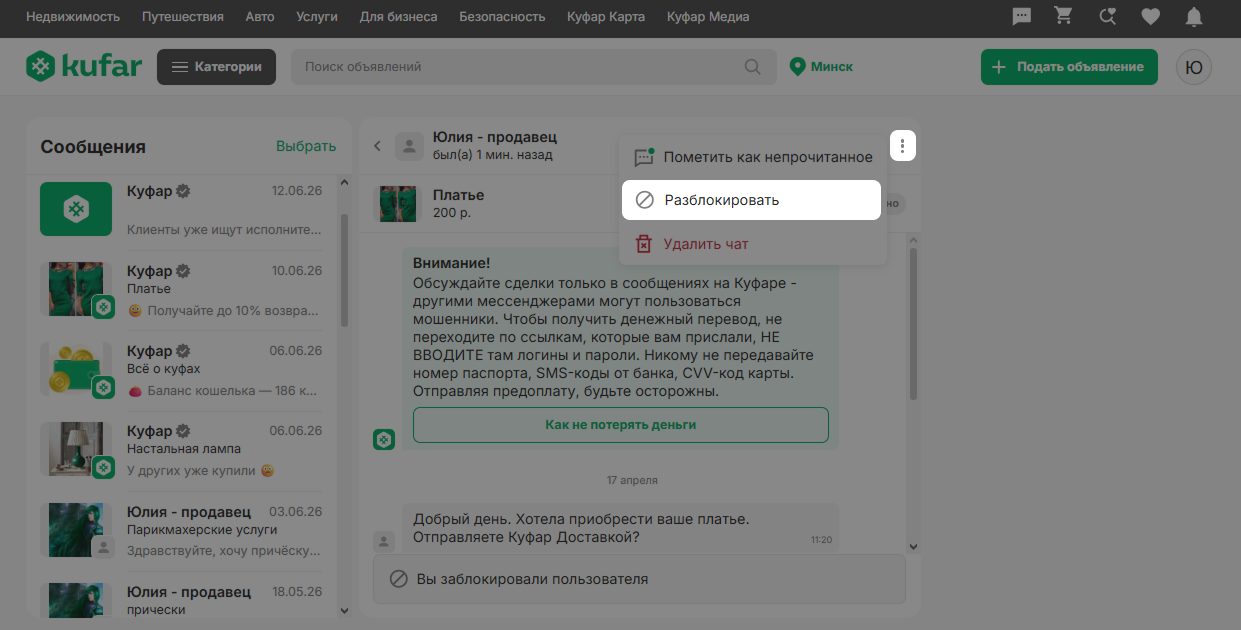Click the Kufar badge beside warning message
The height and width of the screenshot is (630, 1241).
pyautogui.click(x=384, y=439)
